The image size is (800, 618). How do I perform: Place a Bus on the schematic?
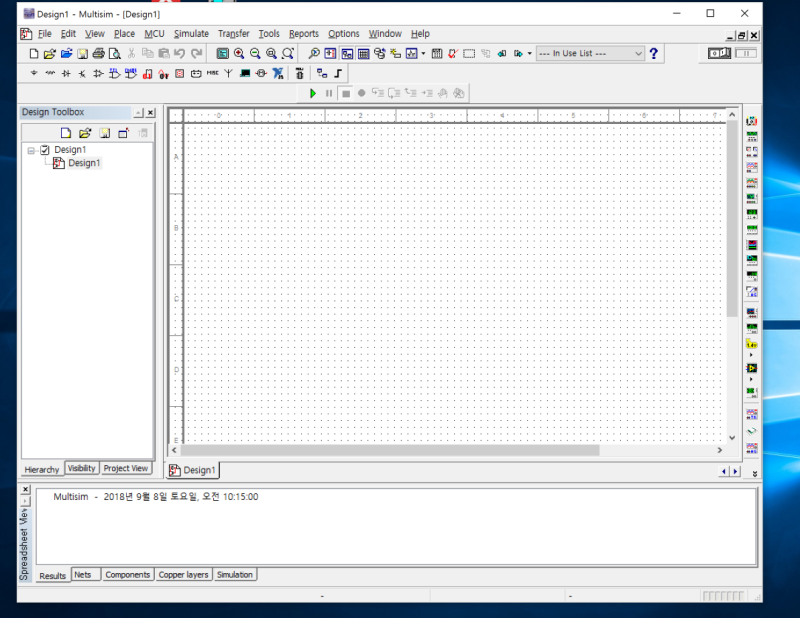[x=338, y=73]
